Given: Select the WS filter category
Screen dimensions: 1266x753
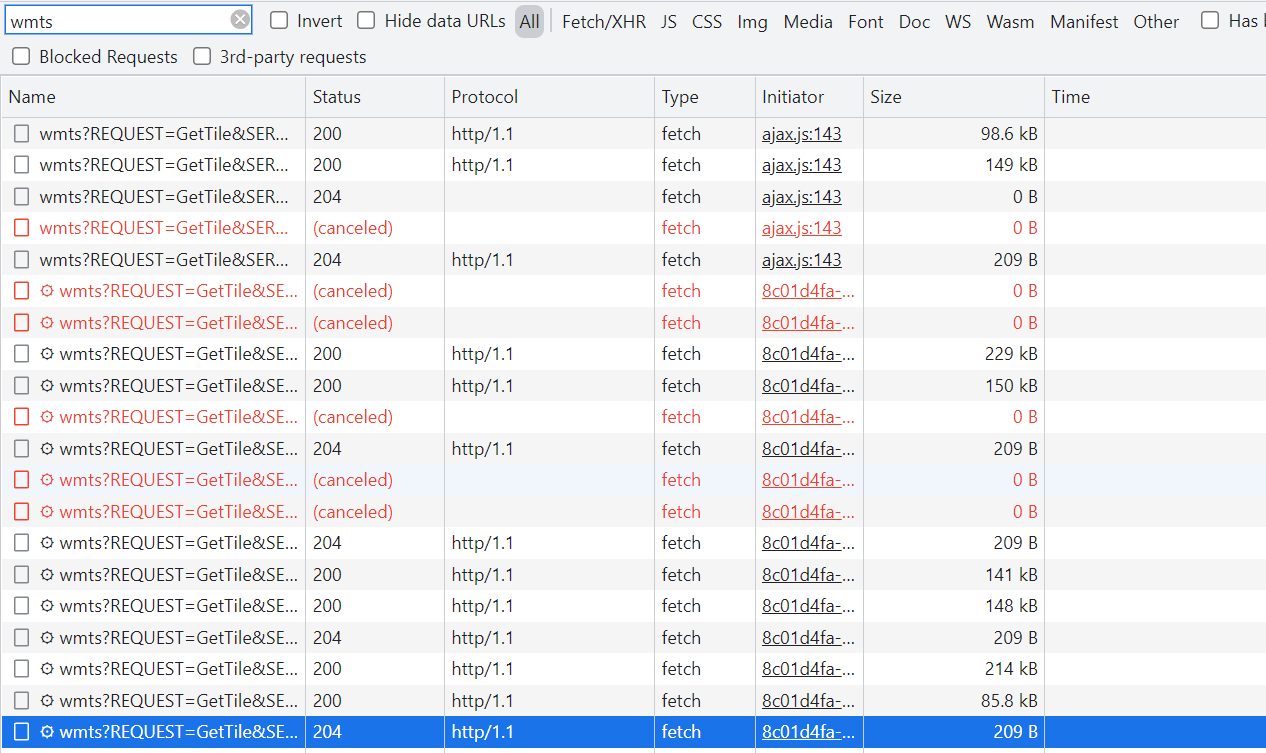Looking at the screenshot, I should coord(958,20).
